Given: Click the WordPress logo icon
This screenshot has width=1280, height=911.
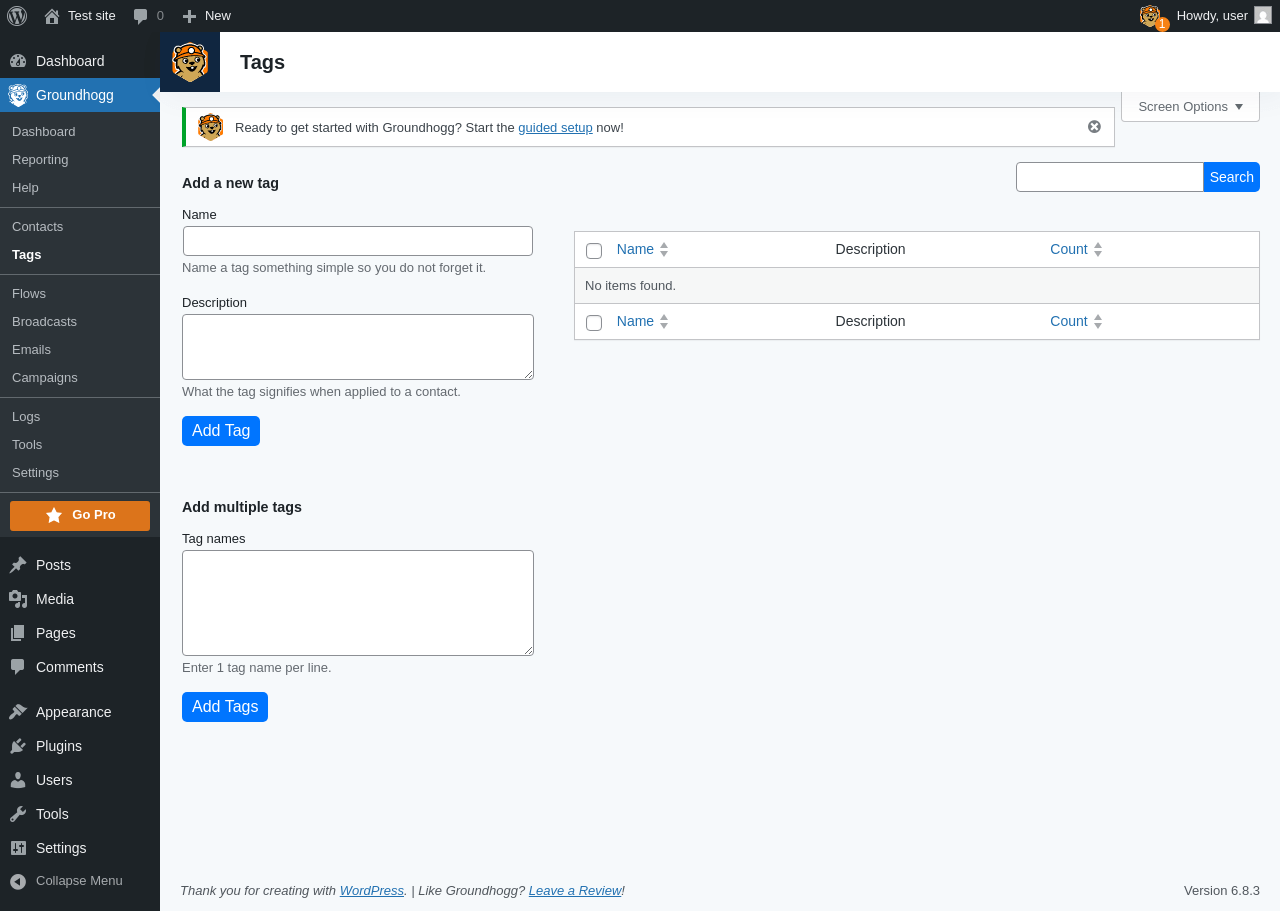Looking at the screenshot, I should pyautogui.click(x=17, y=16).
